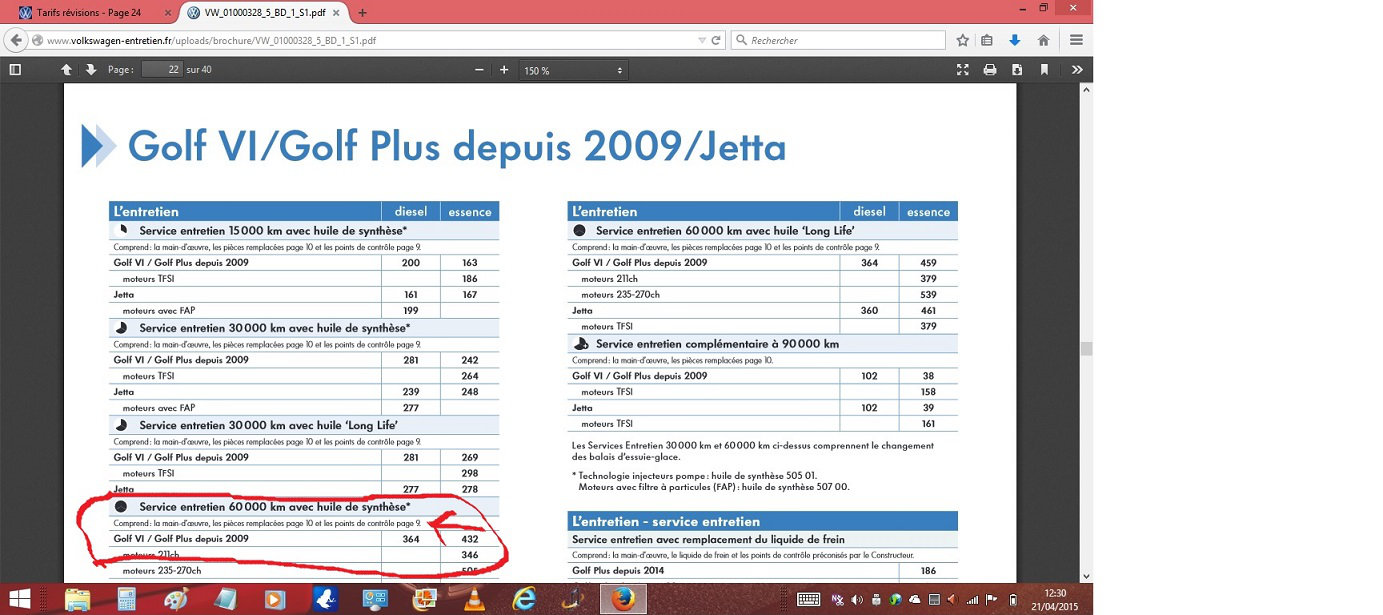This screenshot has height=615, width=1383.
Task: Click the Rechercher search box
Action: 838,41
